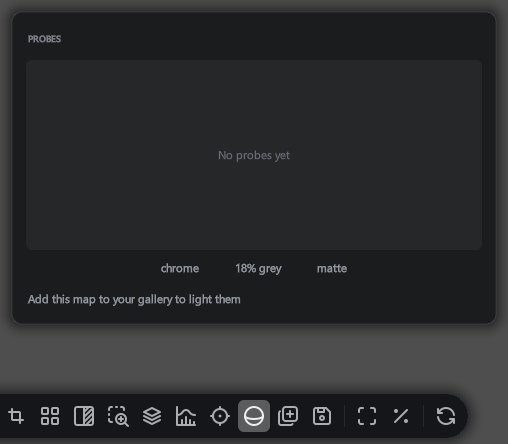Select the matte probe label
508x444 pixels.
pyautogui.click(x=332, y=268)
